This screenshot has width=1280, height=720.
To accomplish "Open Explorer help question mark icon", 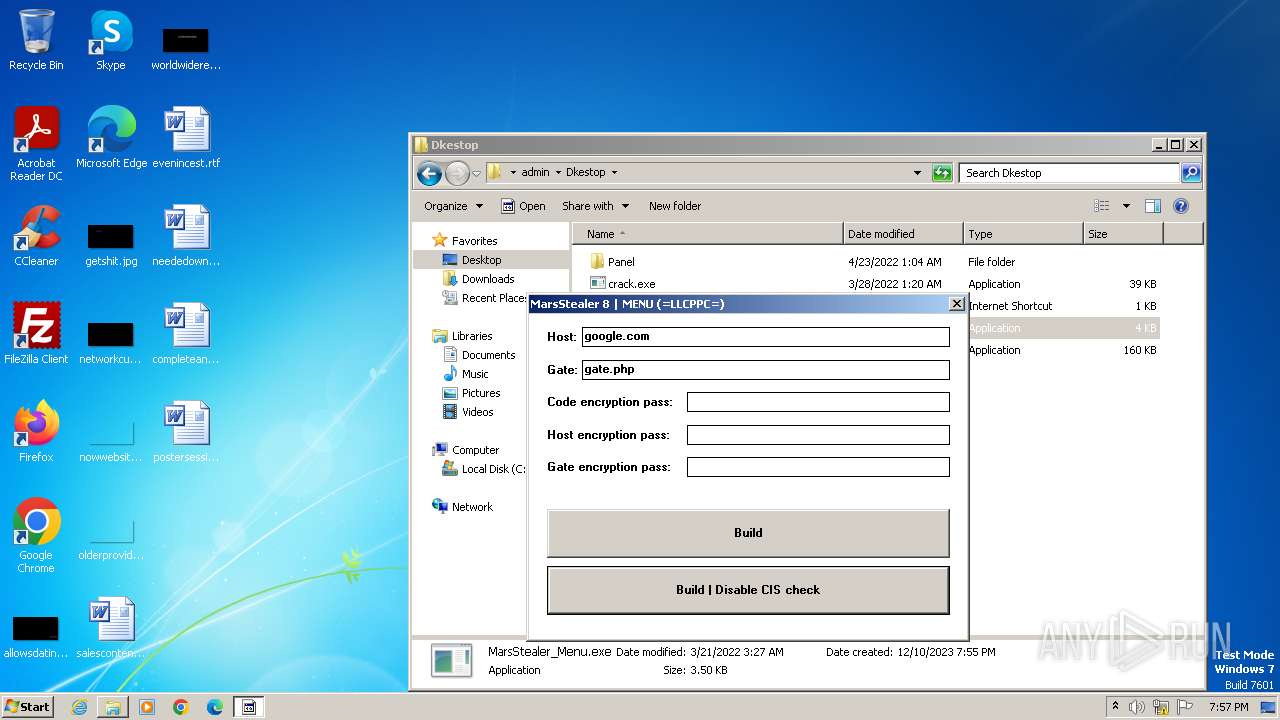I will [1180, 206].
